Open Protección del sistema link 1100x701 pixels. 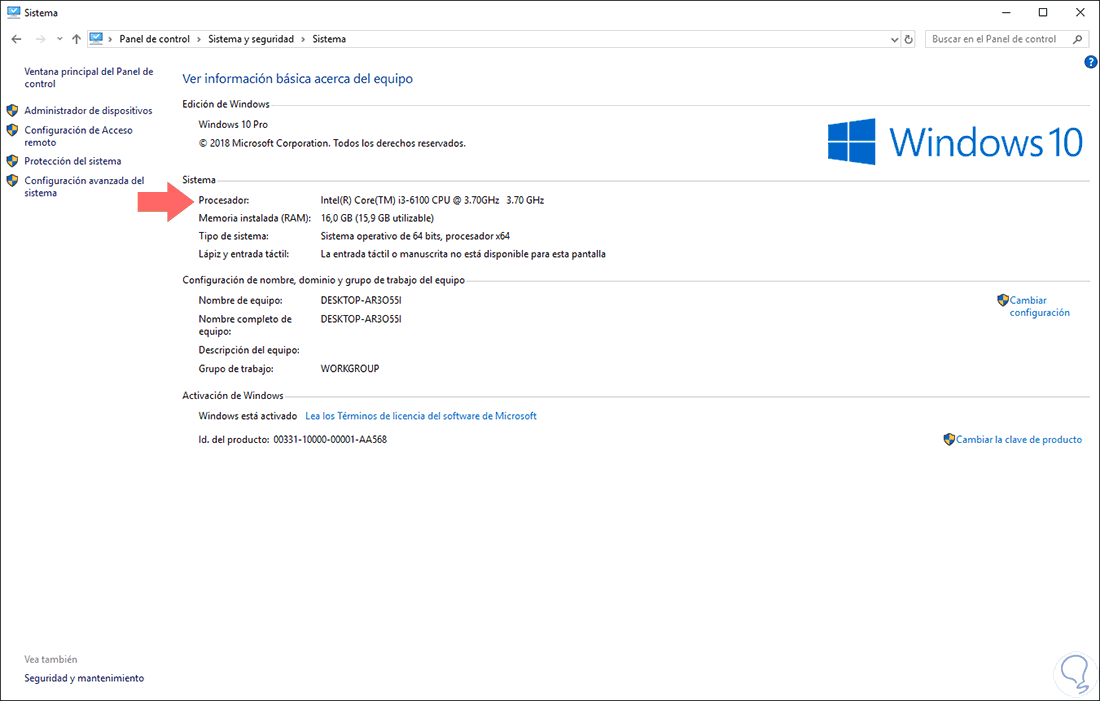pos(72,161)
